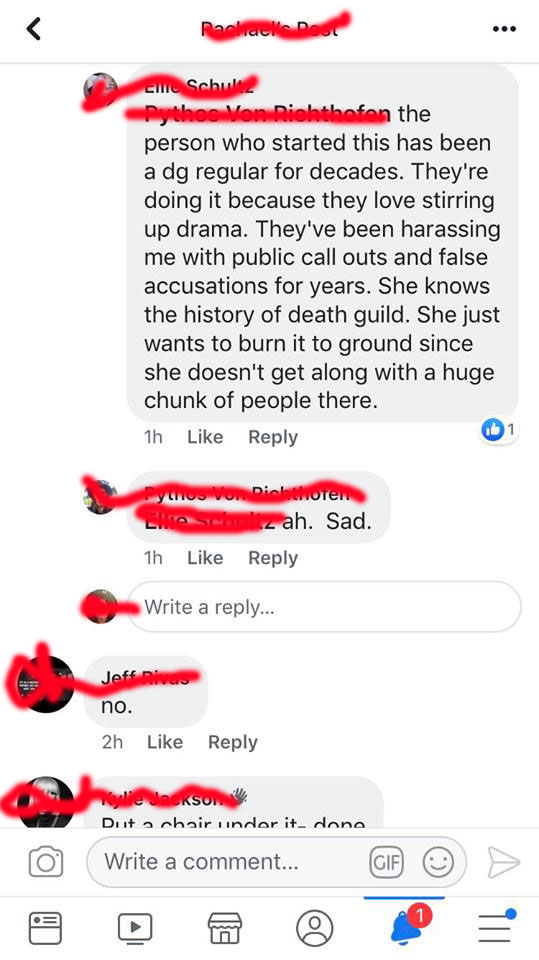539x960 pixels.
Task: Open the three-dot more options menu
Action: (x=504, y=29)
